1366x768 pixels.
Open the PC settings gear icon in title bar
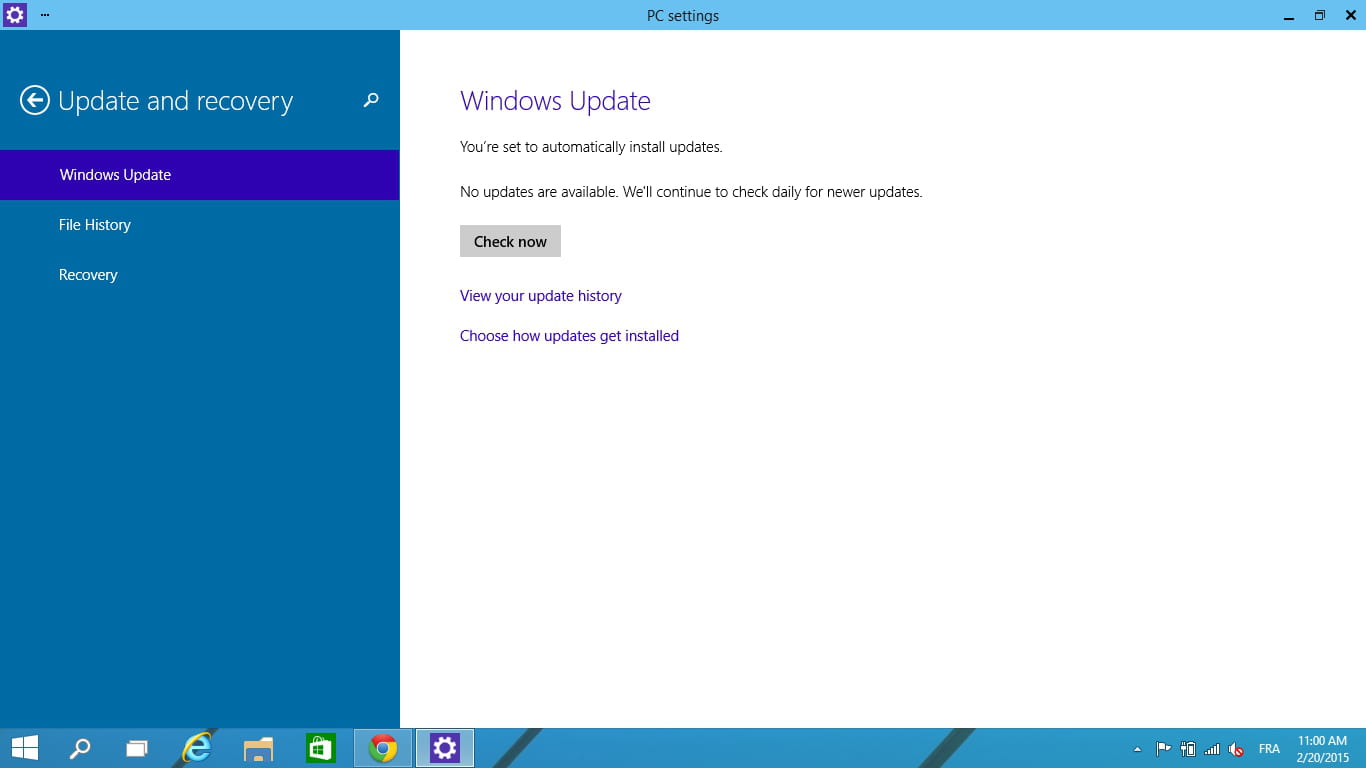pyautogui.click(x=15, y=15)
